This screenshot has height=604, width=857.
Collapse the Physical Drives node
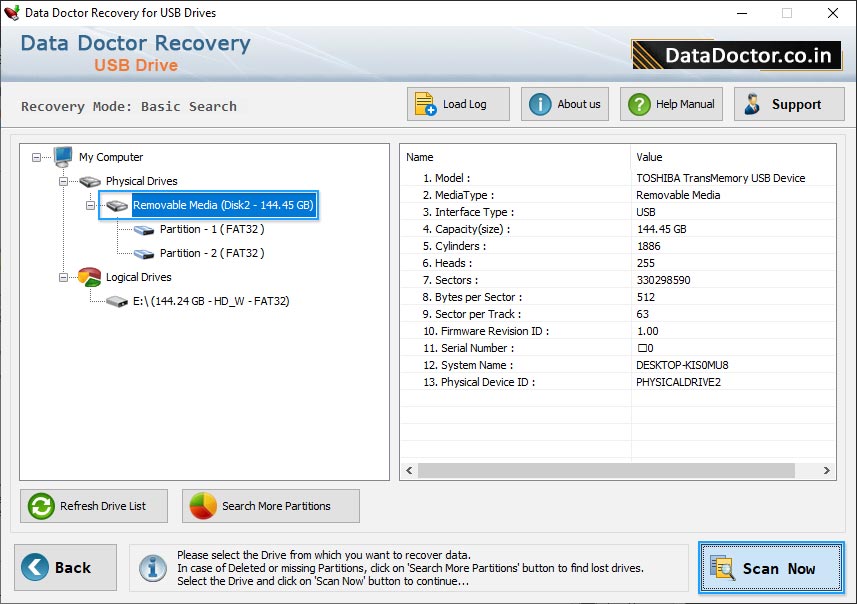pos(64,181)
